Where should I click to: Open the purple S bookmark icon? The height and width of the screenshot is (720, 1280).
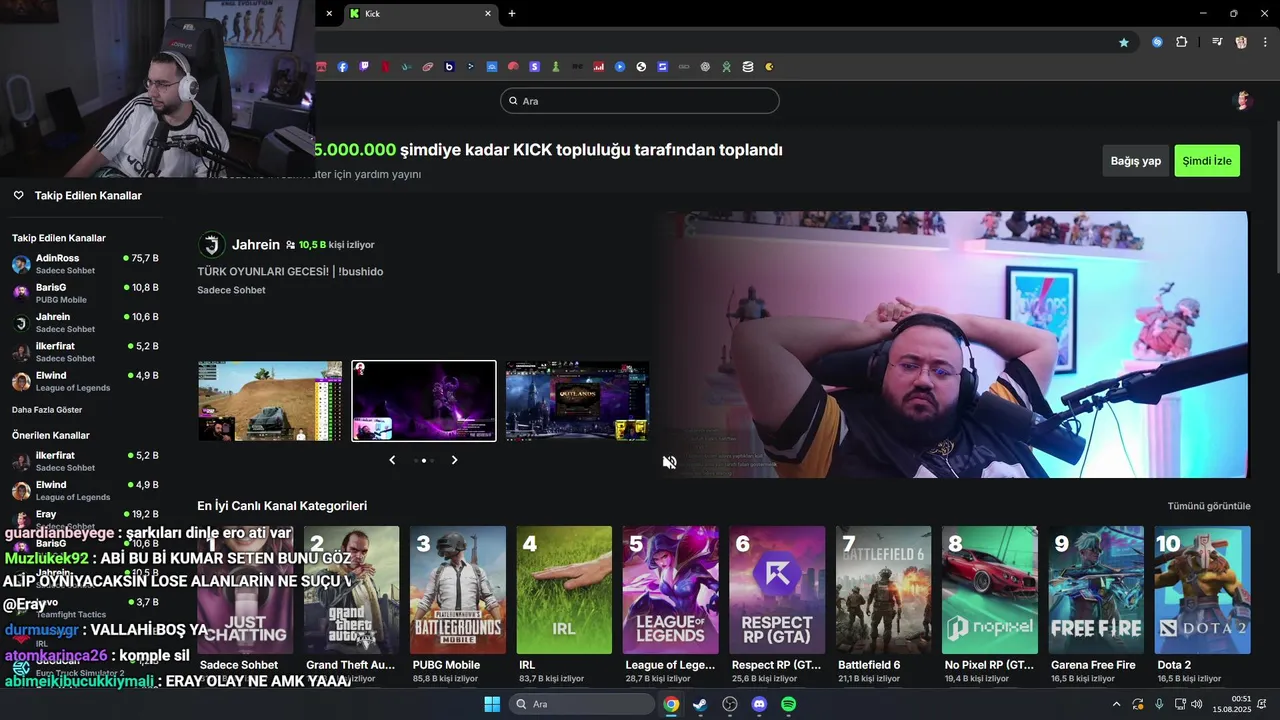pos(534,67)
